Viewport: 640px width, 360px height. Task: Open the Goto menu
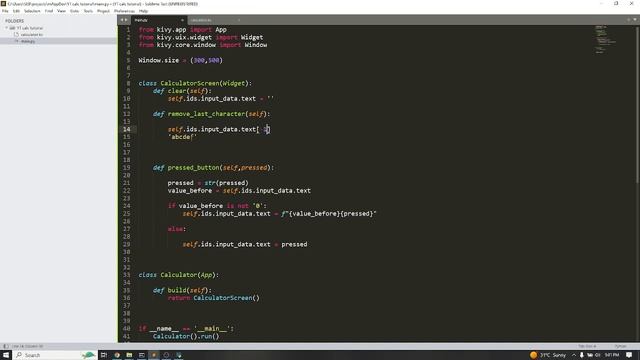click(75, 11)
